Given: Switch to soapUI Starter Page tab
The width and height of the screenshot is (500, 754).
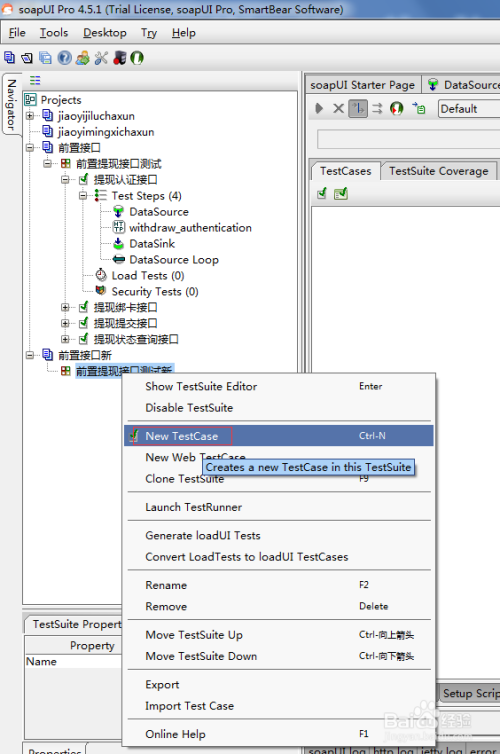Looking at the screenshot, I should [362, 85].
